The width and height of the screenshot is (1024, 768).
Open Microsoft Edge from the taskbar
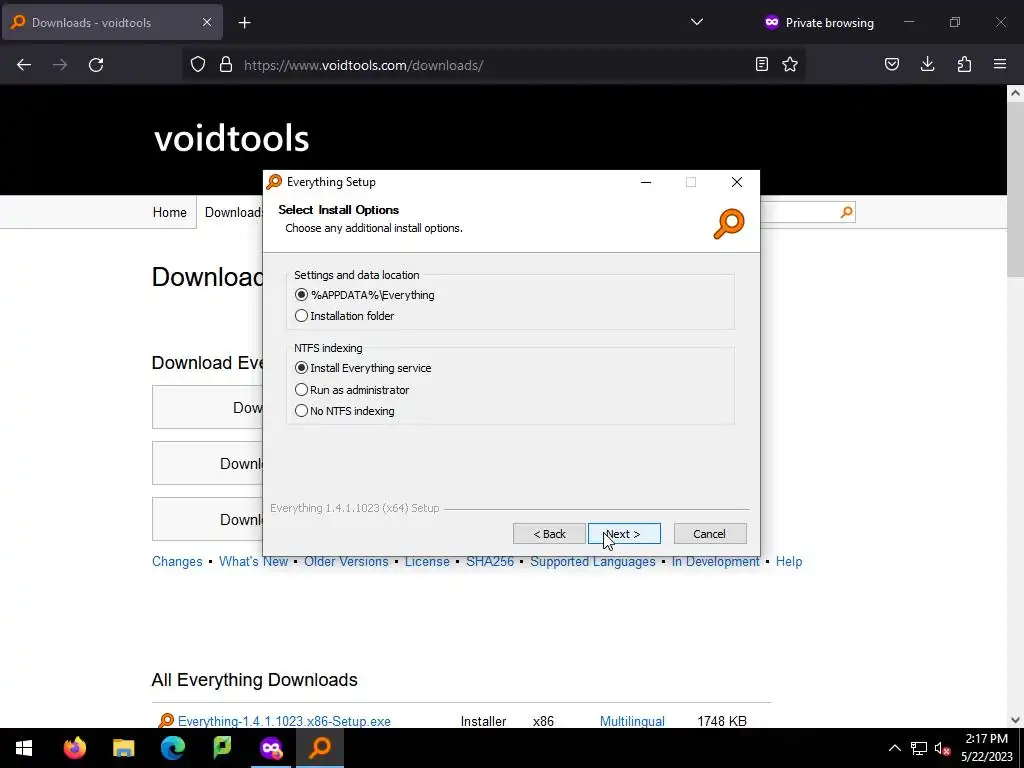click(173, 748)
